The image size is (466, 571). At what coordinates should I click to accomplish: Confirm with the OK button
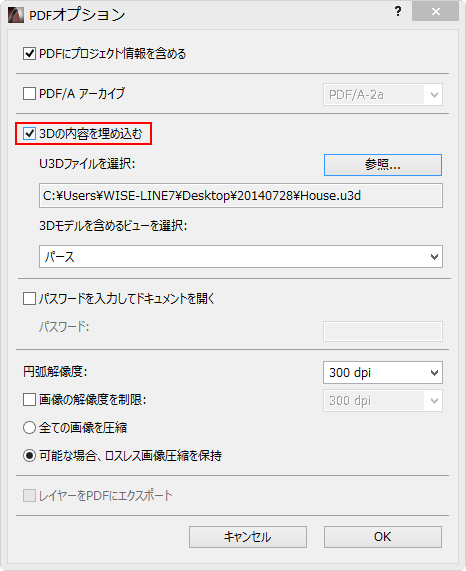(x=383, y=536)
